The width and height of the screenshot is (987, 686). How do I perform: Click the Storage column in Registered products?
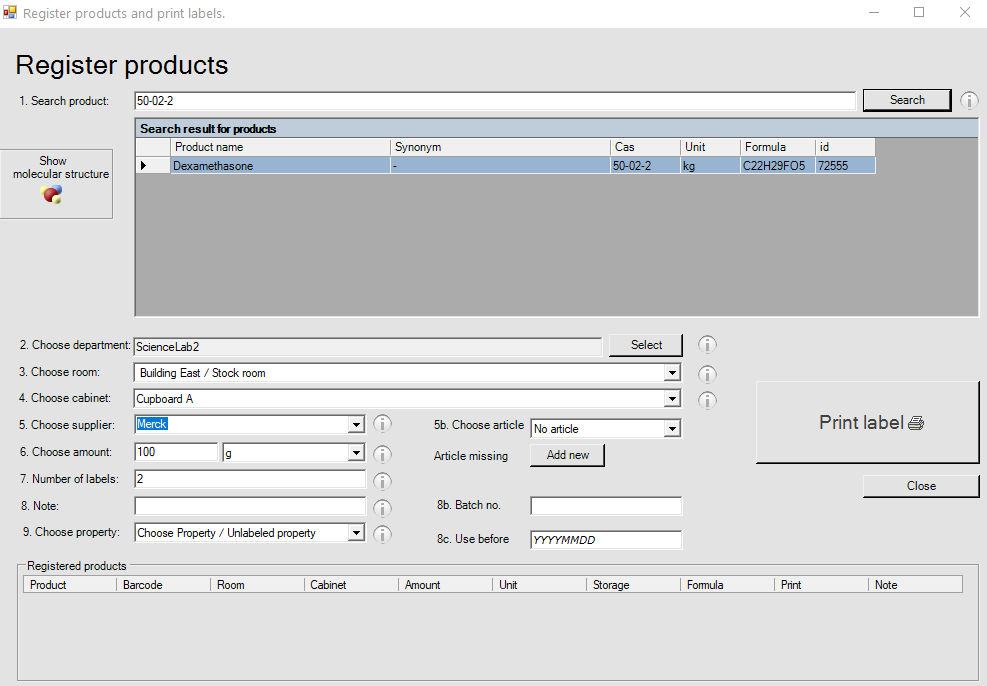633,585
